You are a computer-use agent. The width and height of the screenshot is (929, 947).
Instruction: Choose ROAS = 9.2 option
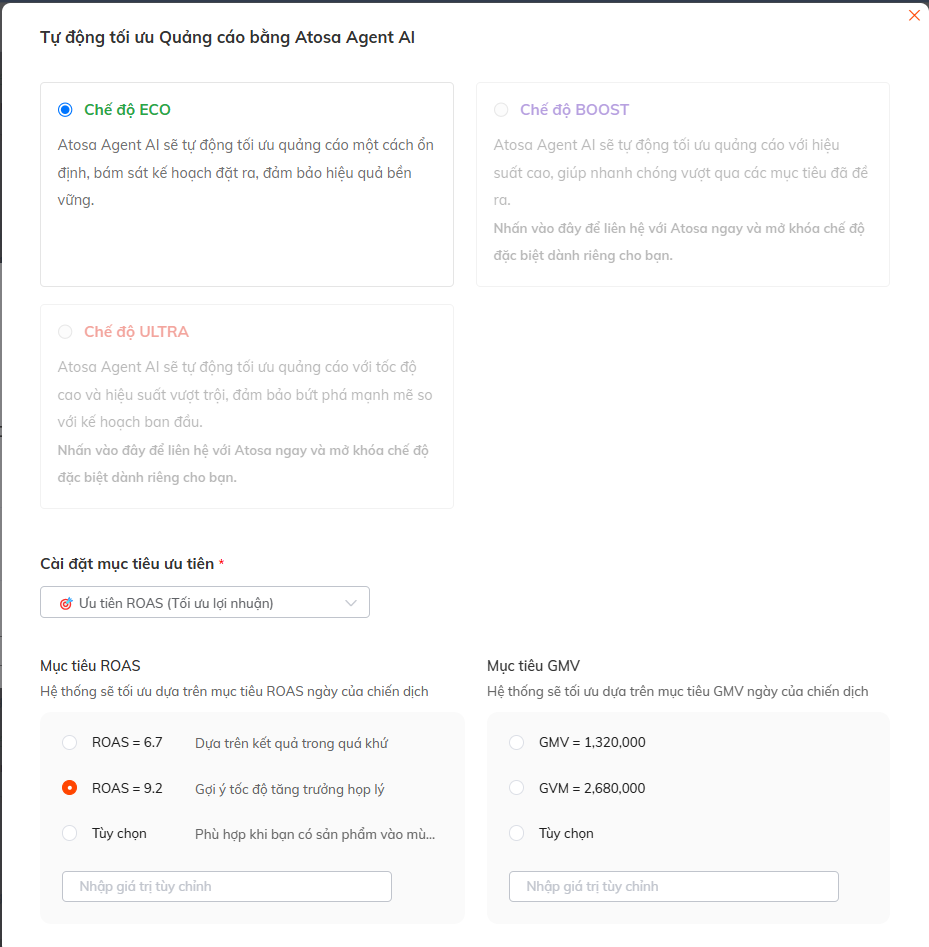point(69,788)
